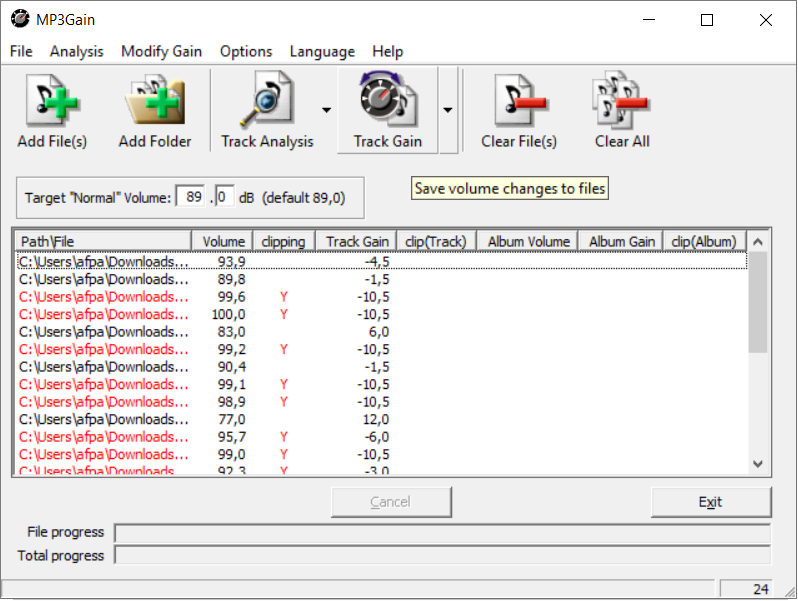Open the File menu
This screenshot has width=798, height=601.
21,52
